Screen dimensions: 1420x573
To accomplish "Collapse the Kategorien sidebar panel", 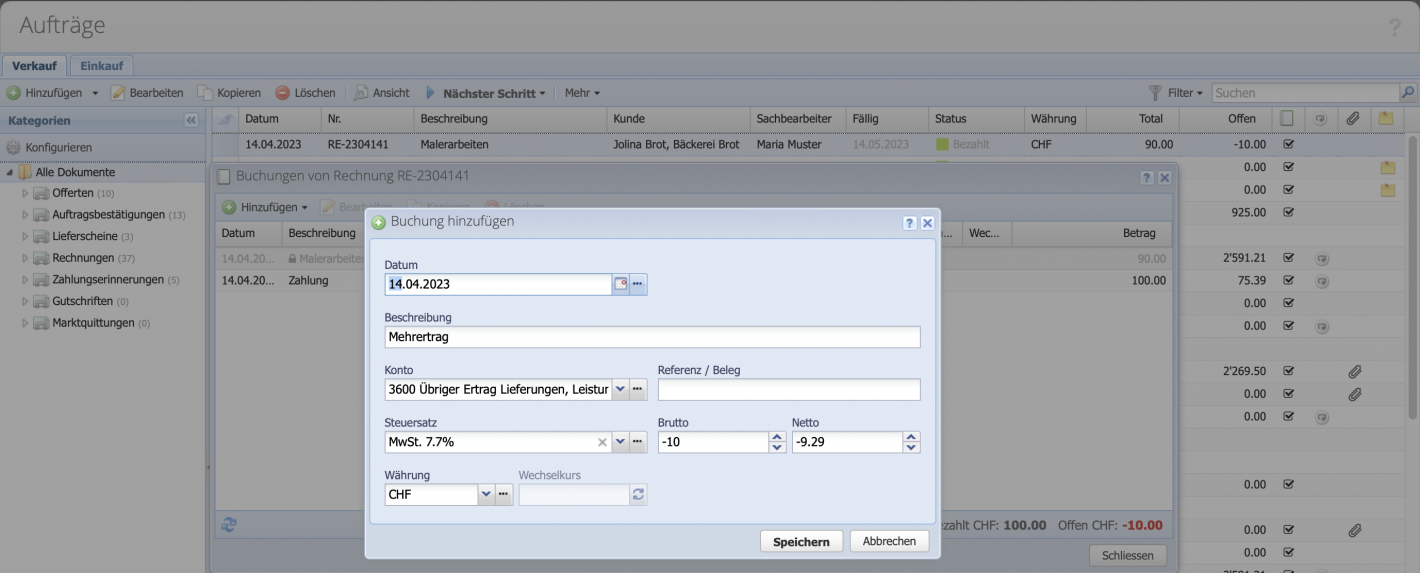I will point(191,120).
